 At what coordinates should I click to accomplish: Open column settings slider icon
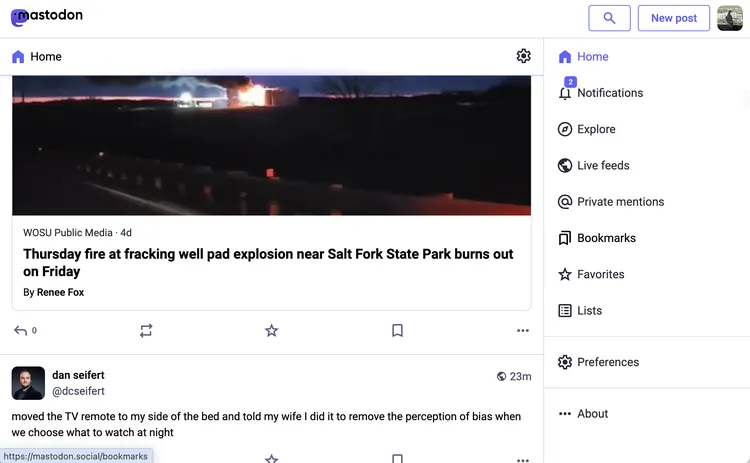pos(523,56)
